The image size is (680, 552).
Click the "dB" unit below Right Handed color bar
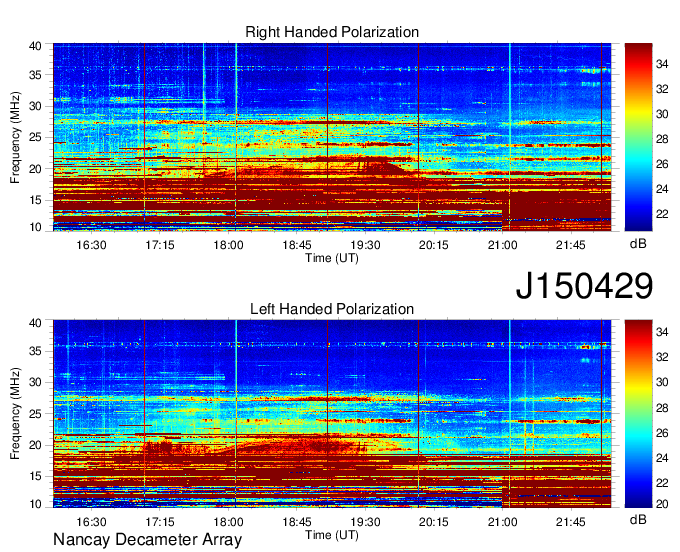tap(638, 244)
